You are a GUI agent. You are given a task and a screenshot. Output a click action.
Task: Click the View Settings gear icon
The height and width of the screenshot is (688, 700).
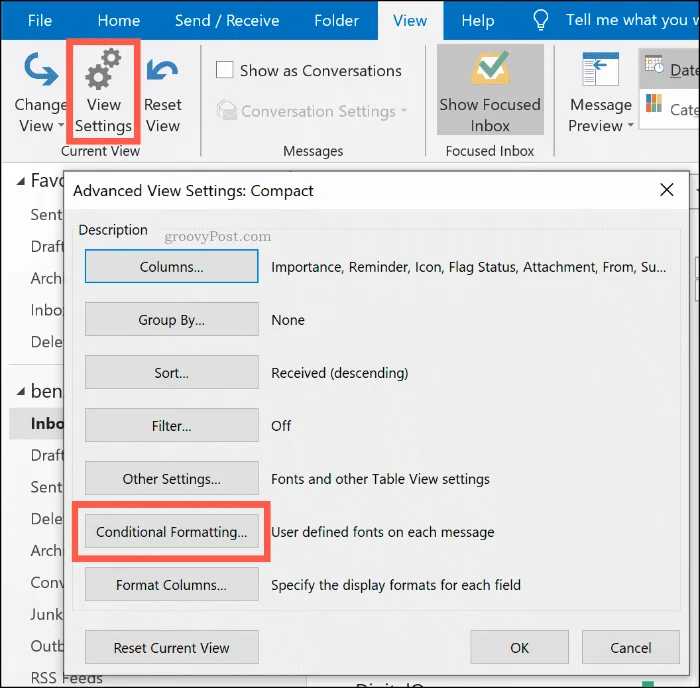(104, 71)
